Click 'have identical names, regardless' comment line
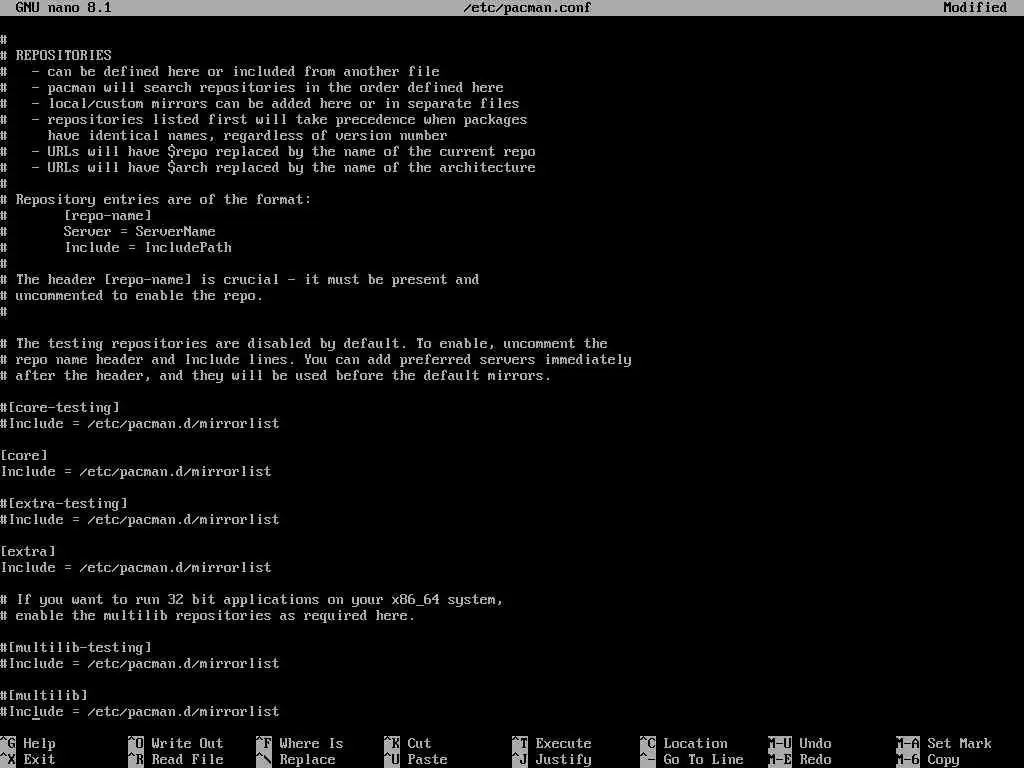1024x768 pixels. [224, 136]
